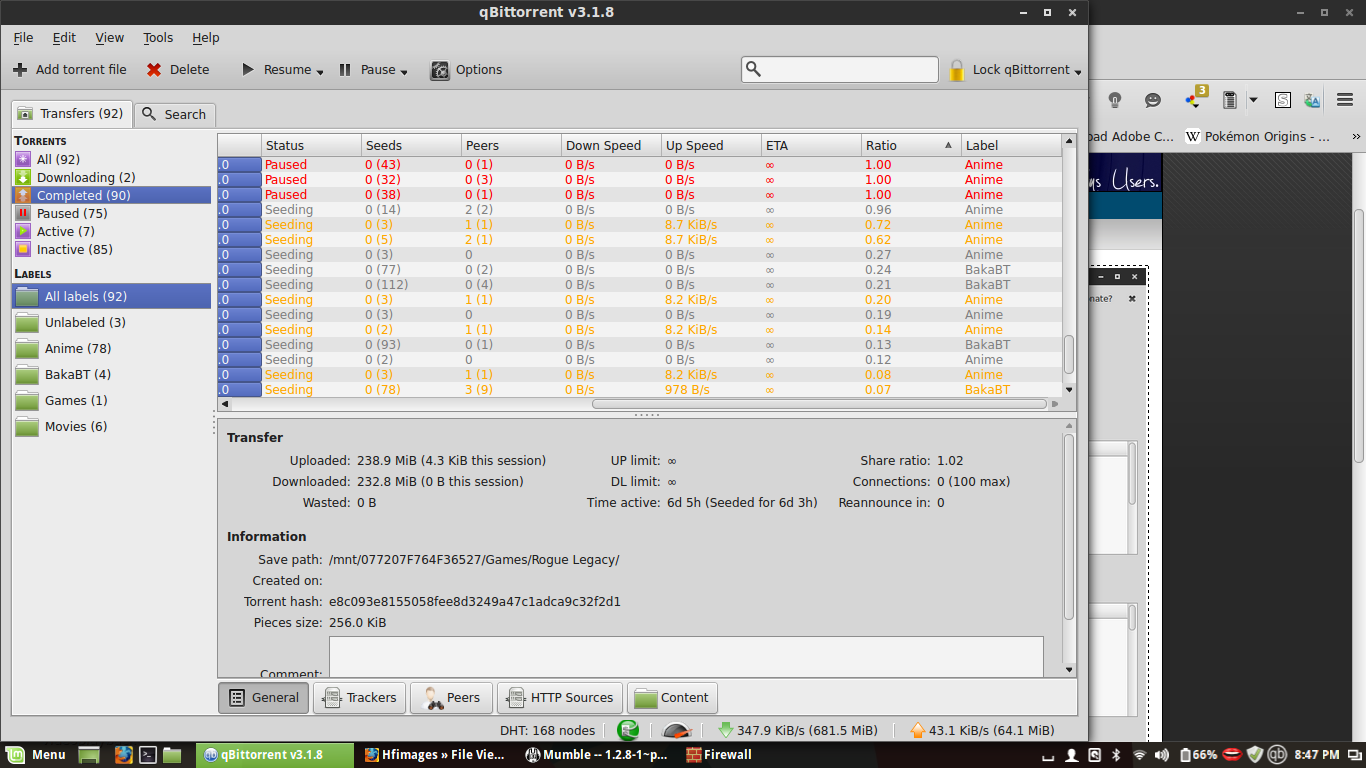Open the browser hamburger menu
This screenshot has width=1366, height=768.
[x=1346, y=100]
